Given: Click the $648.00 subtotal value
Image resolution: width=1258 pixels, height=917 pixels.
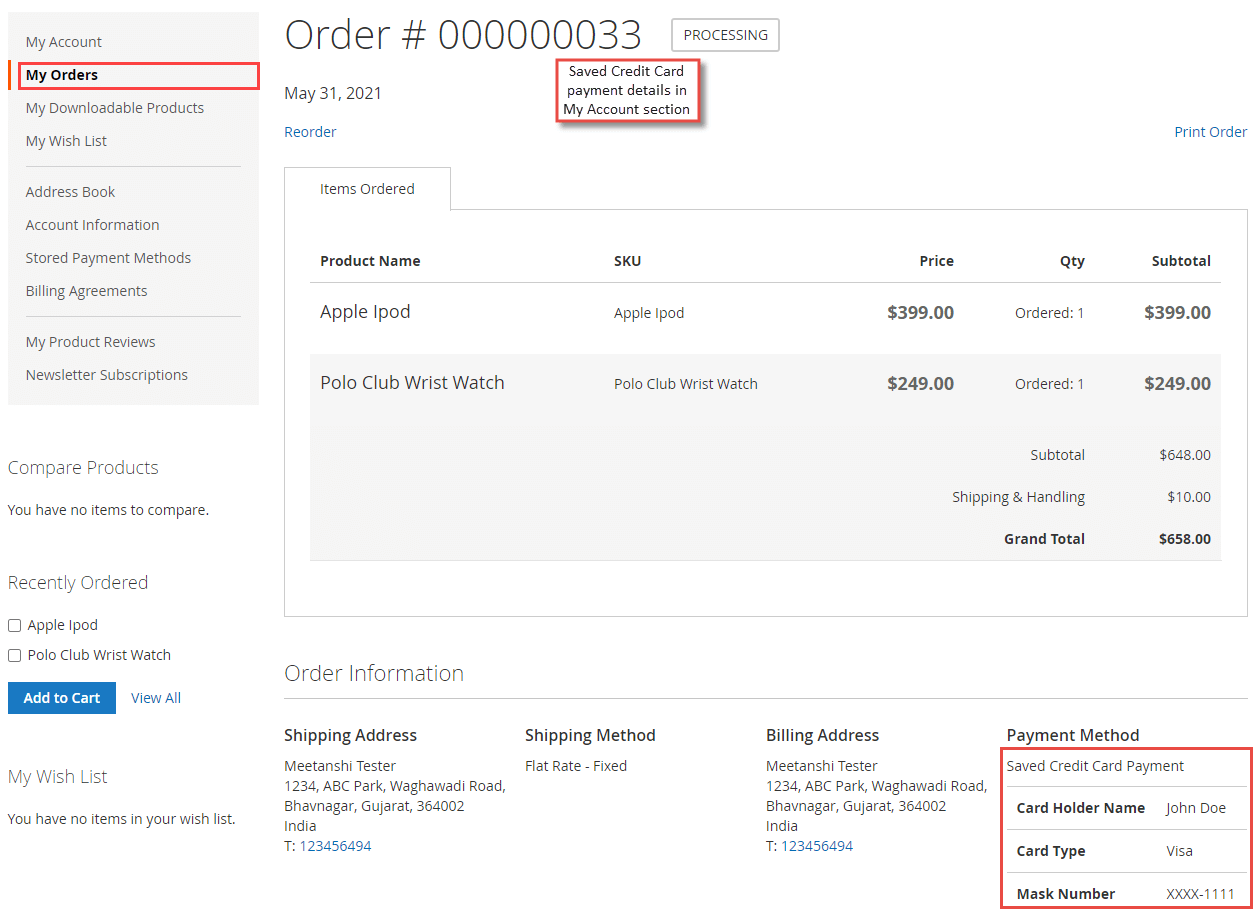Looking at the screenshot, I should click(1185, 455).
